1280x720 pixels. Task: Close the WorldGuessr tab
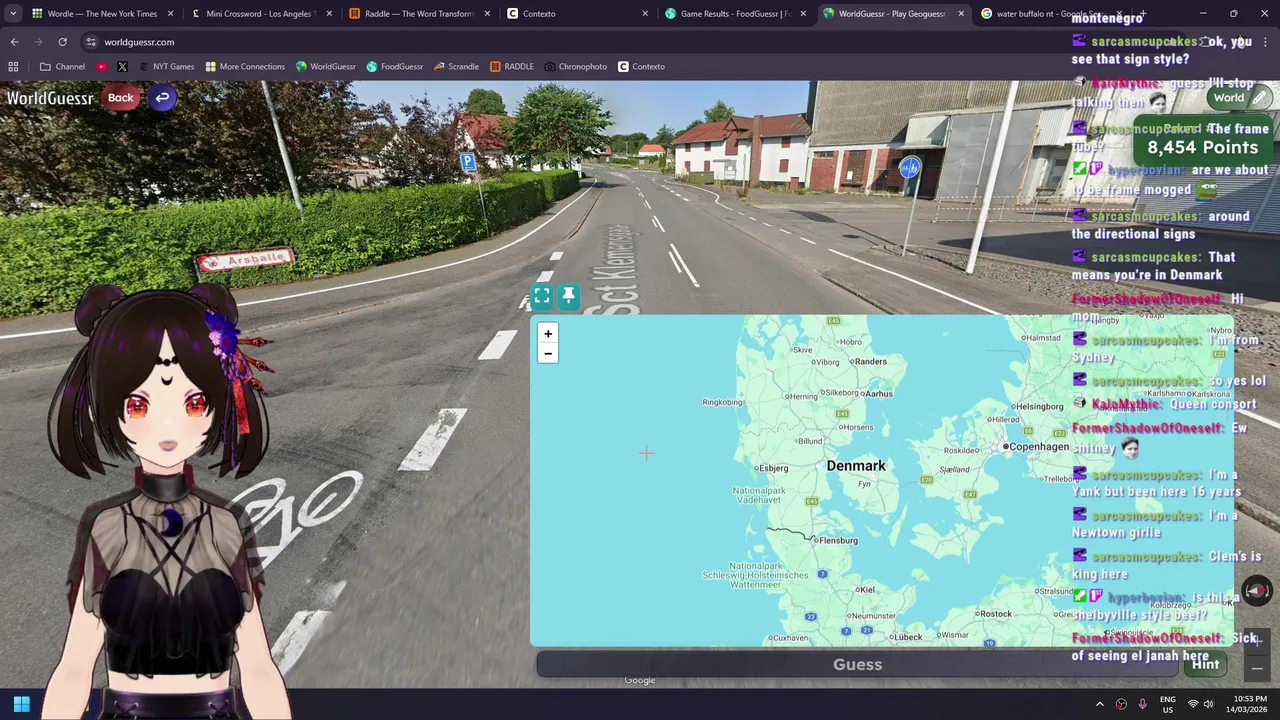tap(961, 14)
